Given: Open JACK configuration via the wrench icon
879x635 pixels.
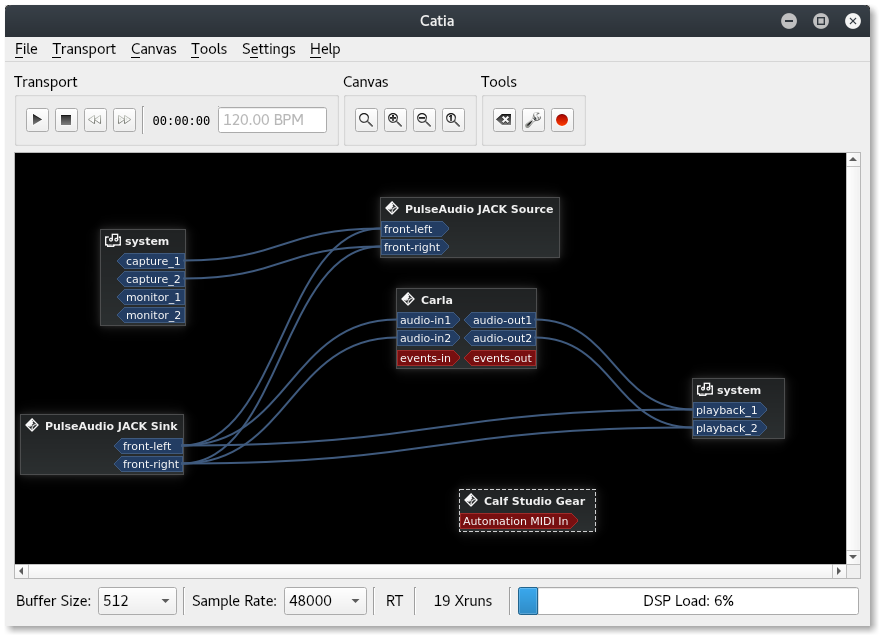Looking at the screenshot, I should (x=533, y=119).
